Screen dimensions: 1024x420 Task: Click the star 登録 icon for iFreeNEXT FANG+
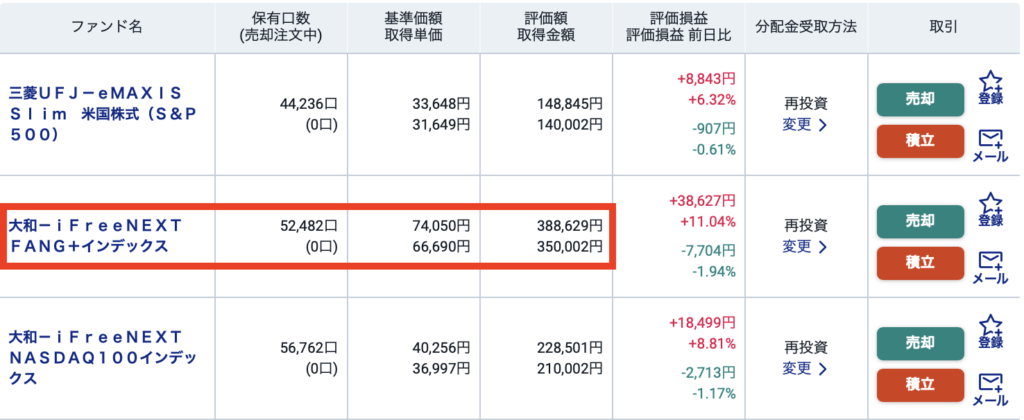pyautogui.click(x=990, y=209)
